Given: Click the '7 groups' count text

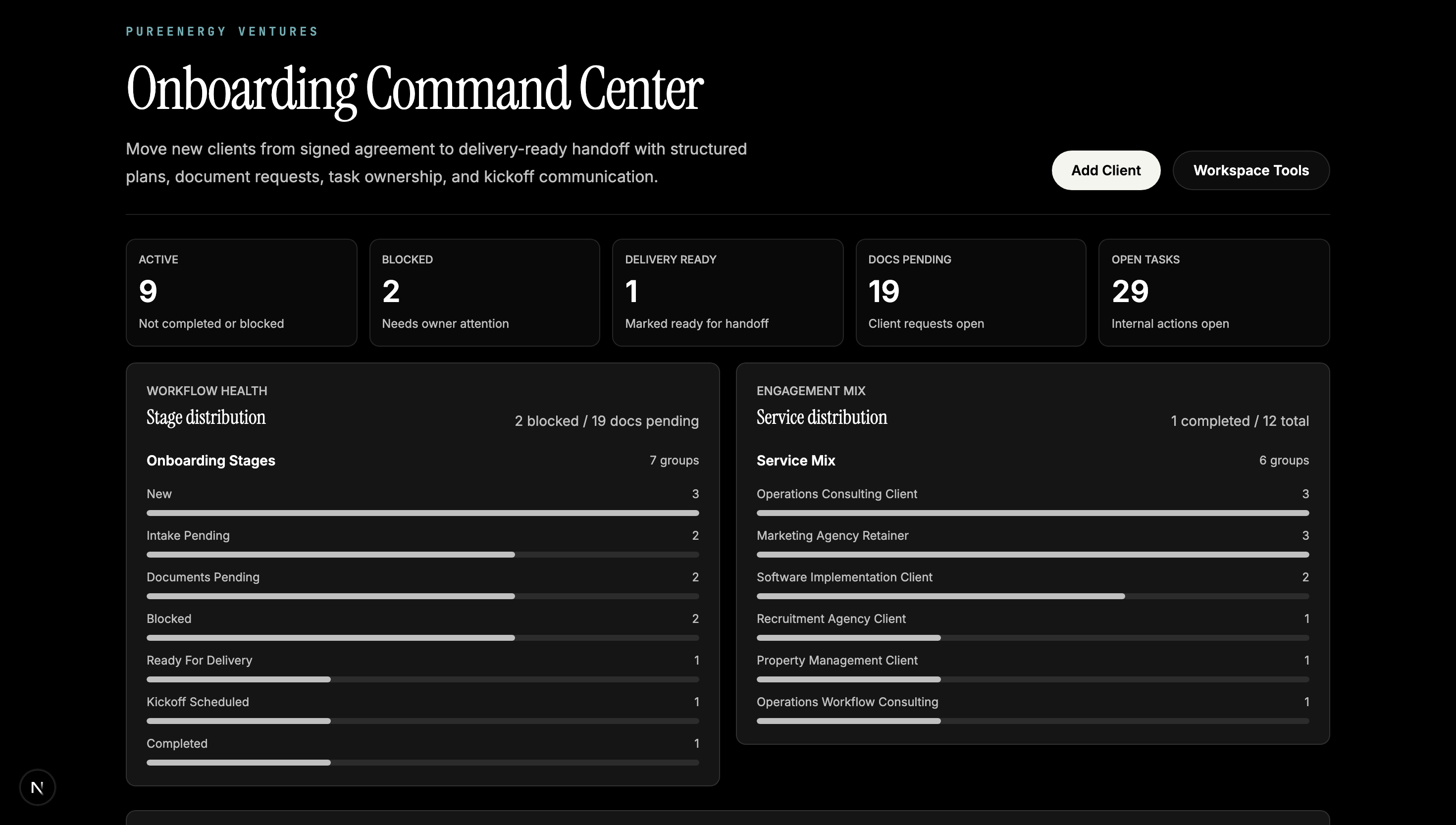Looking at the screenshot, I should 674,460.
